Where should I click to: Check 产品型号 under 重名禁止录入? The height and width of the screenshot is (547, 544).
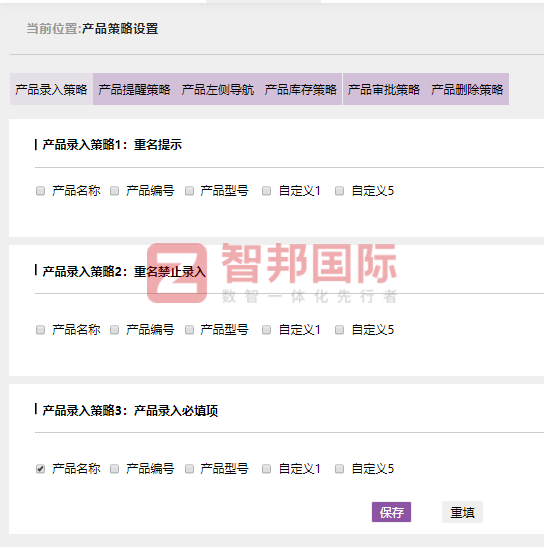click(x=189, y=330)
